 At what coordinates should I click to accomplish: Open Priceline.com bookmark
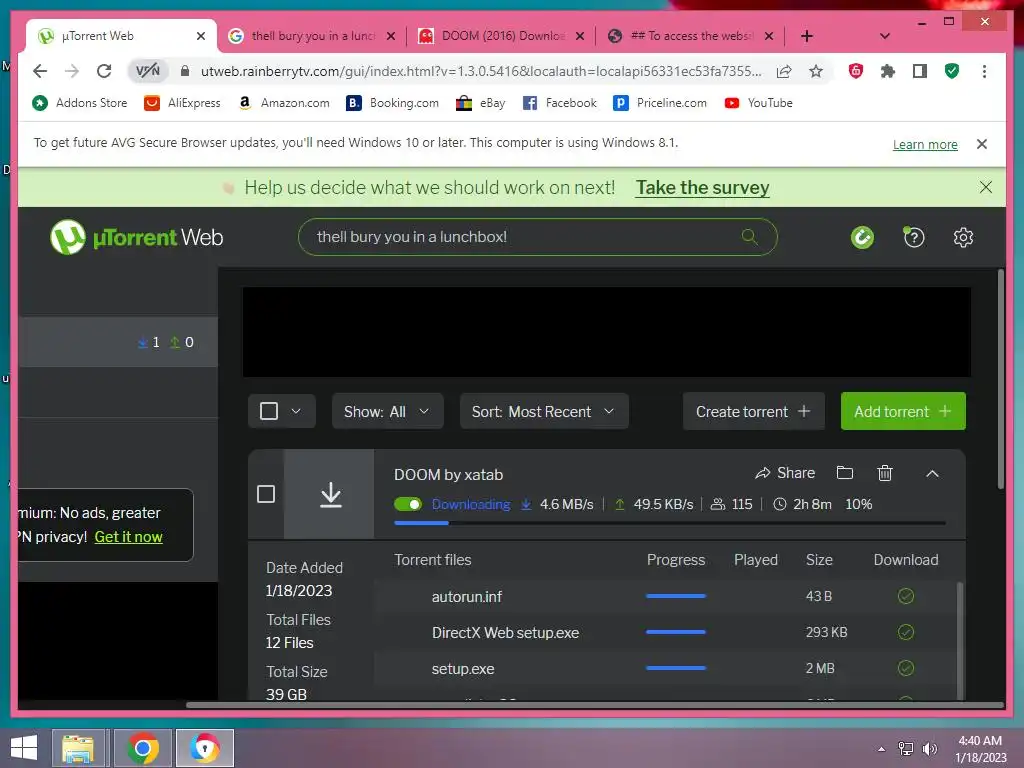(x=660, y=103)
